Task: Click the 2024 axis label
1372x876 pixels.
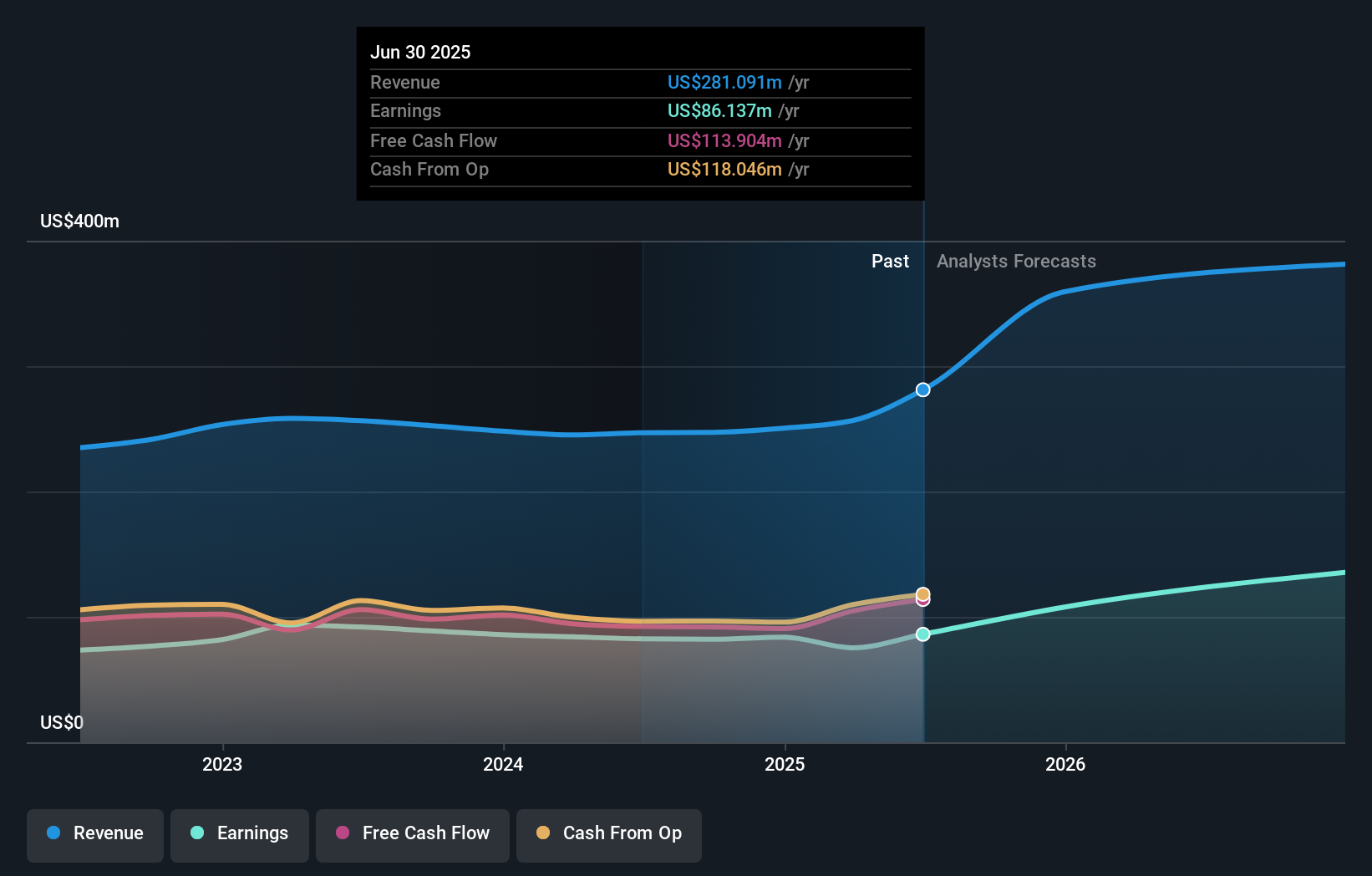Action: (x=503, y=764)
